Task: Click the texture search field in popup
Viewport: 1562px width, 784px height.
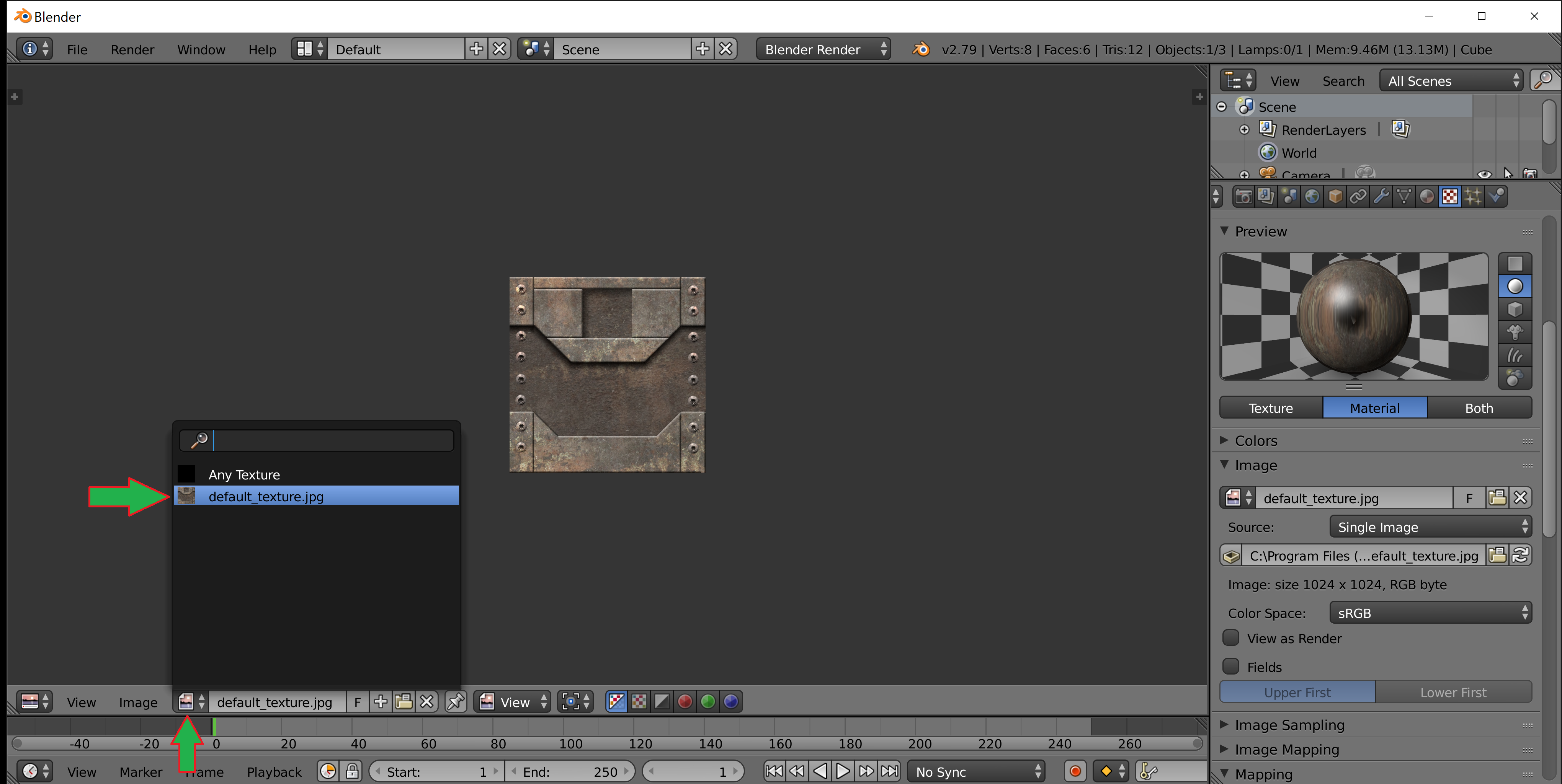Action: [x=317, y=440]
